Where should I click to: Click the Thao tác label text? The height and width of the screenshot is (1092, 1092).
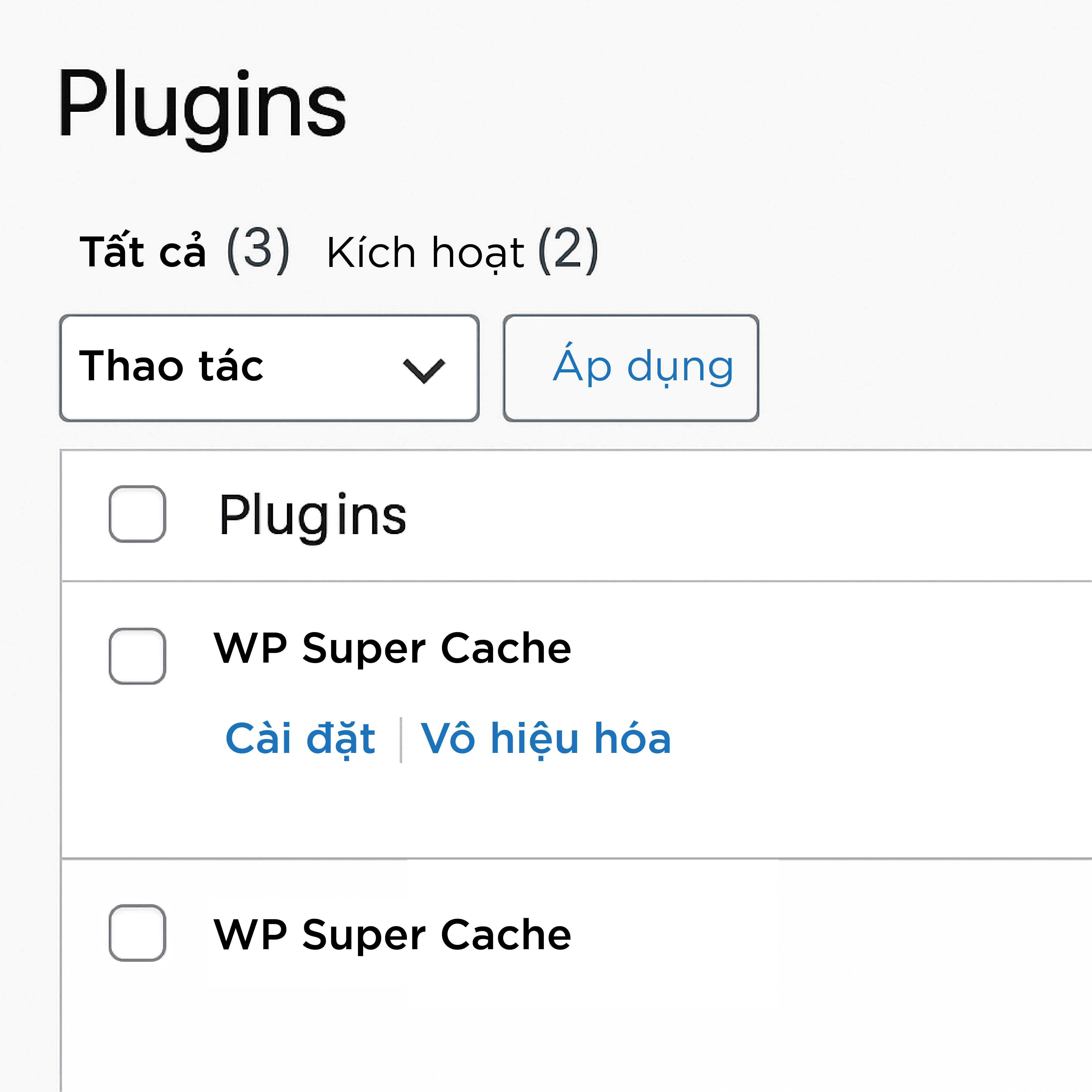pos(171,366)
